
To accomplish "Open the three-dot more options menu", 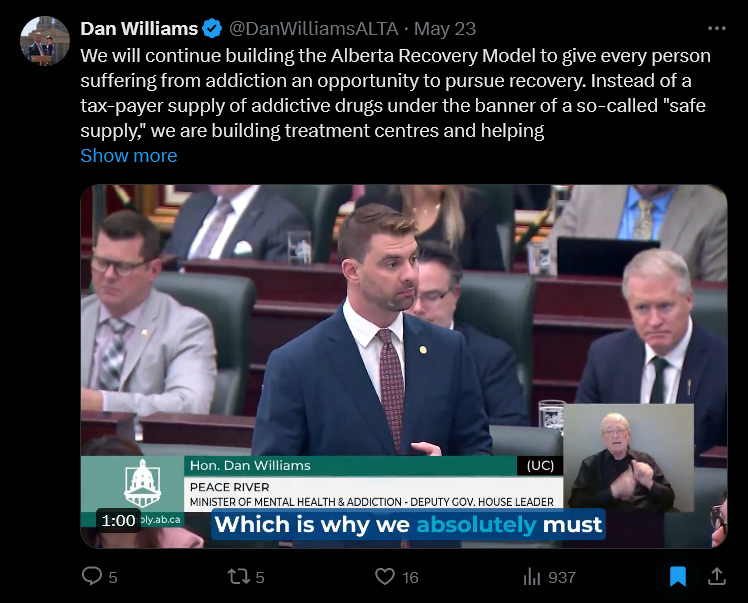I will [x=717, y=29].
